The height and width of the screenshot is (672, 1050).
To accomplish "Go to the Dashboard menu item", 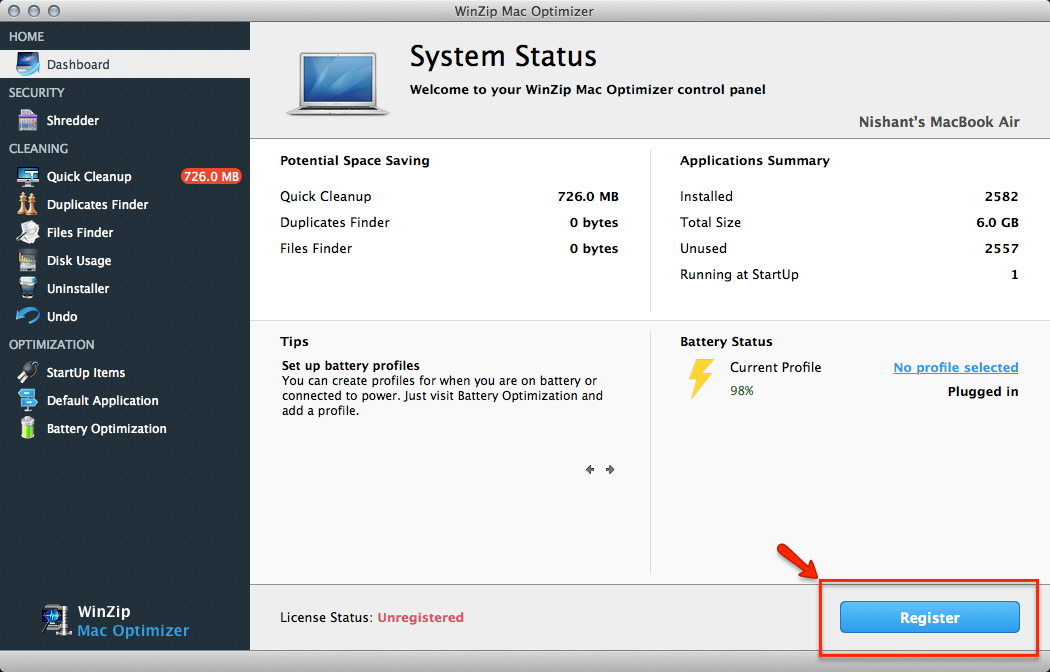I will click(78, 65).
